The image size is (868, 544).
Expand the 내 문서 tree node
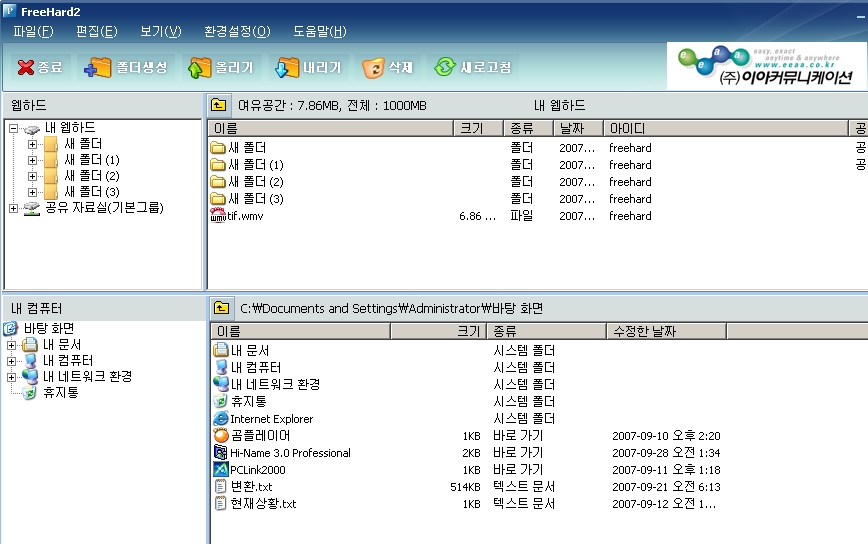tap(12, 345)
